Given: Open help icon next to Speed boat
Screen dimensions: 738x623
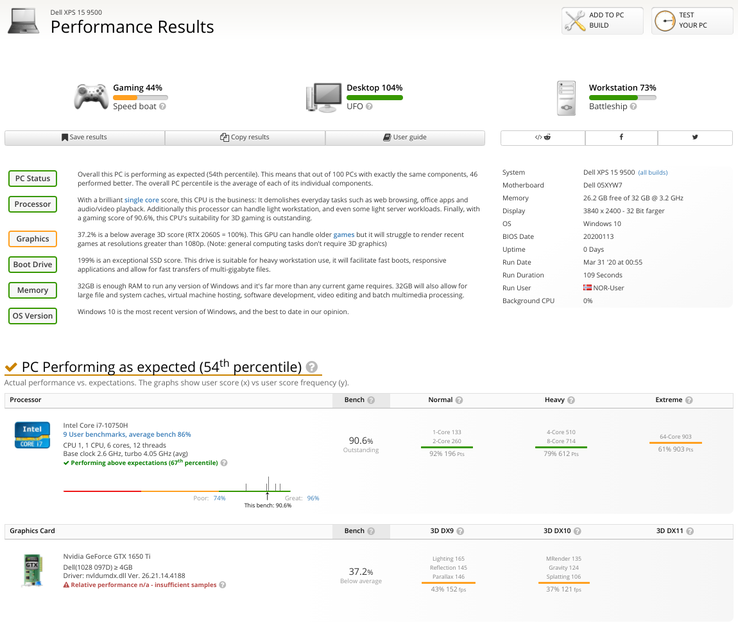Looking at the screenshot, I should click(x=162, y=106).
